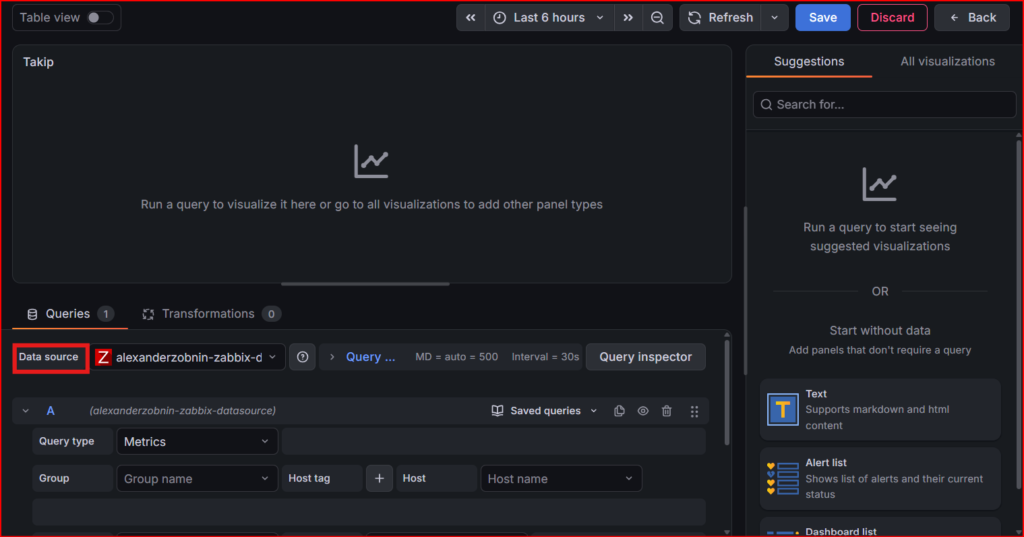This screenshot has height=537, width=1024.
Task: Select the Dashboard list visualization card
Action: point(880,527)
